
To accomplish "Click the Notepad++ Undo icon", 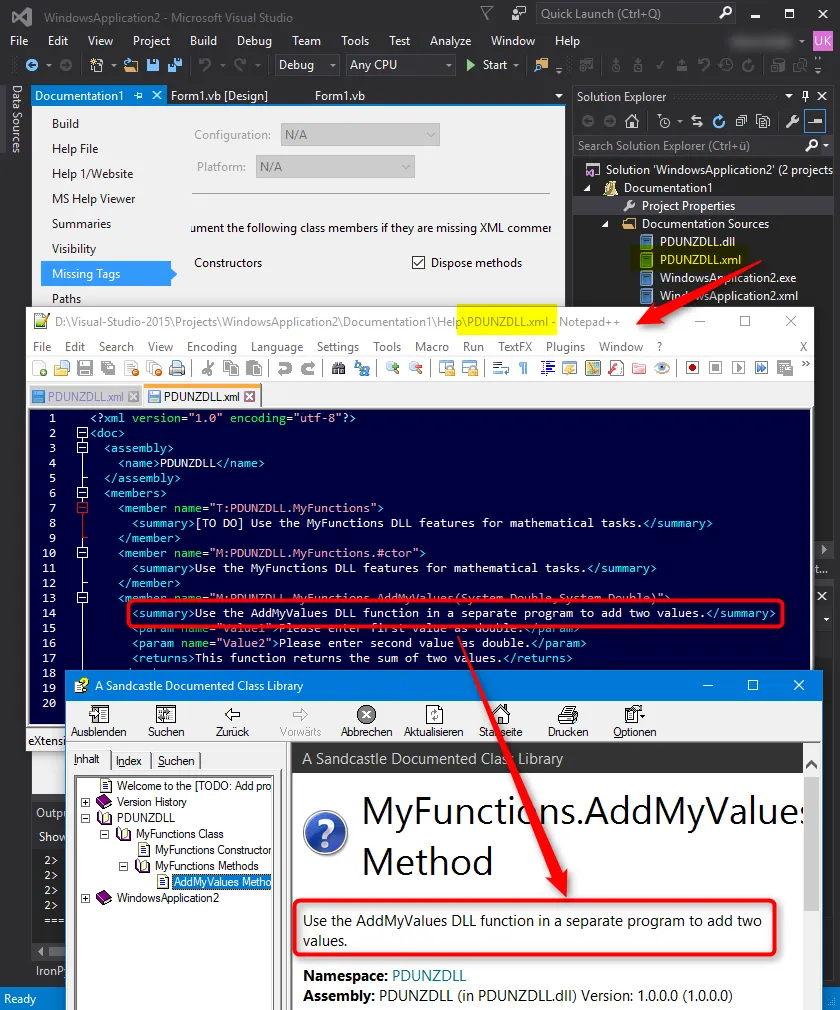I will click(285, 368).
